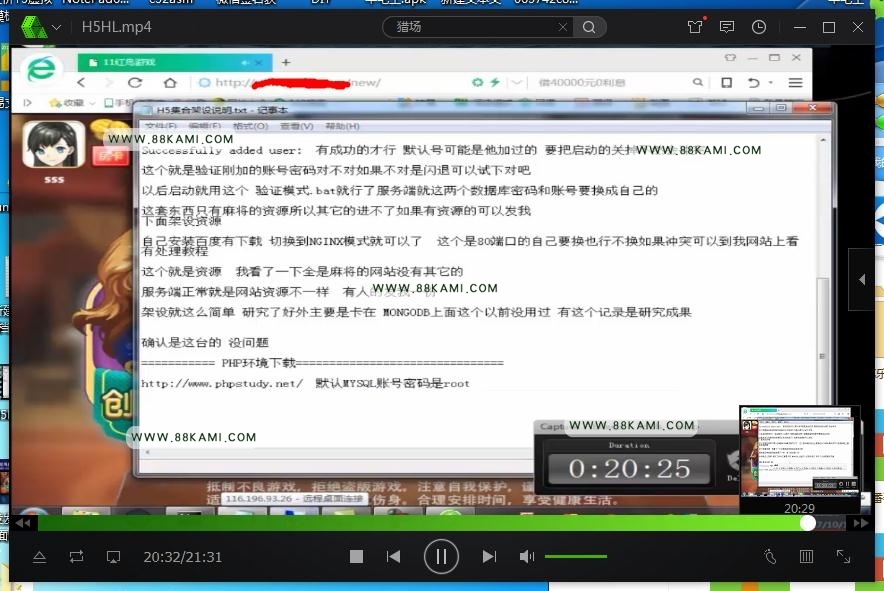This screenshot has height=591, width=884.
Task: Click the fast-forward double-arrow beside progress bar
Action: 860,523
